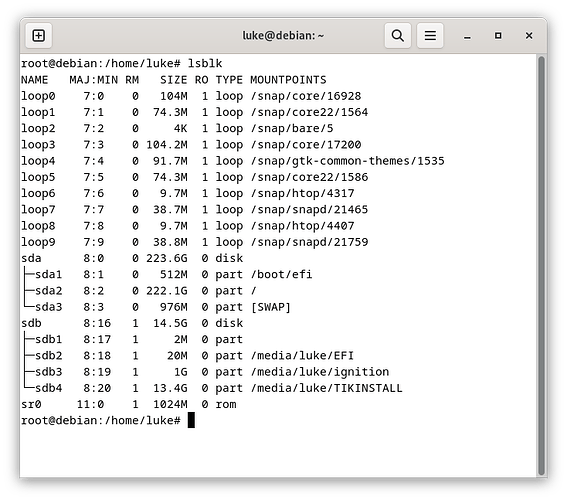
Task: Click the /snap/htop/4407 mount path
Action: [x=302, y=226]
